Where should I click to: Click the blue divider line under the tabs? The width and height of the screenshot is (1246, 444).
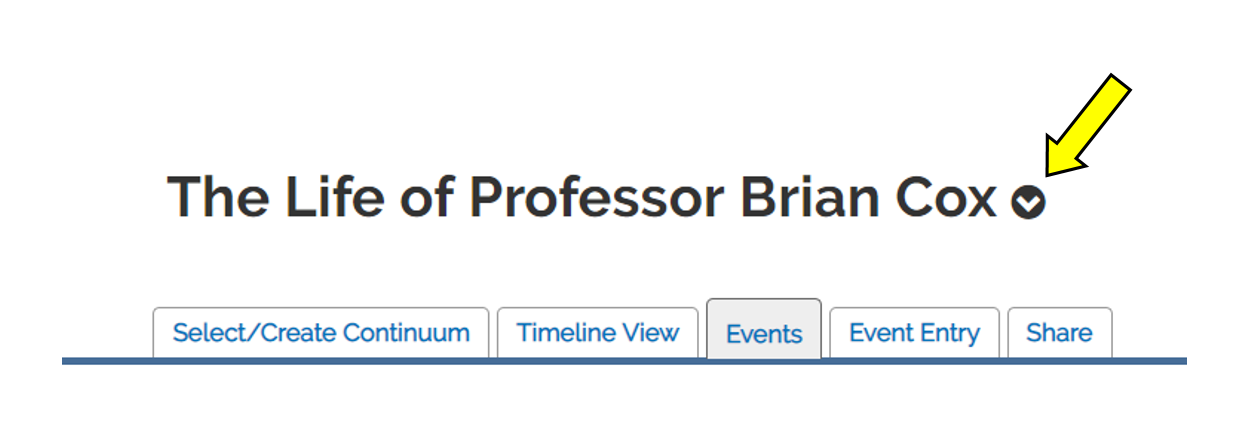[x=624, y=361]
